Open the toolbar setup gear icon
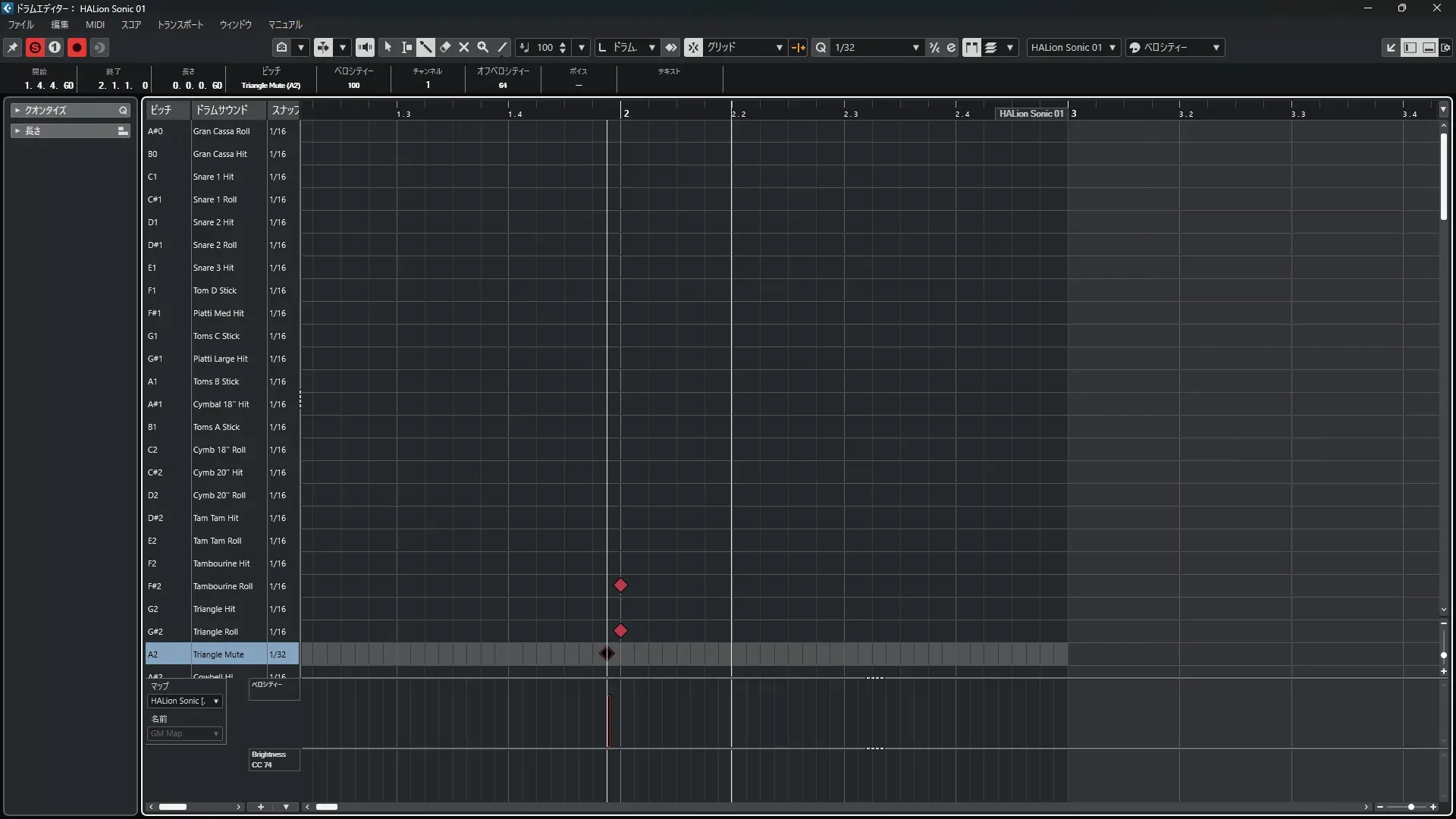Image resolution: width=1456 pixels, height=819 pixels. point(1445,47)
